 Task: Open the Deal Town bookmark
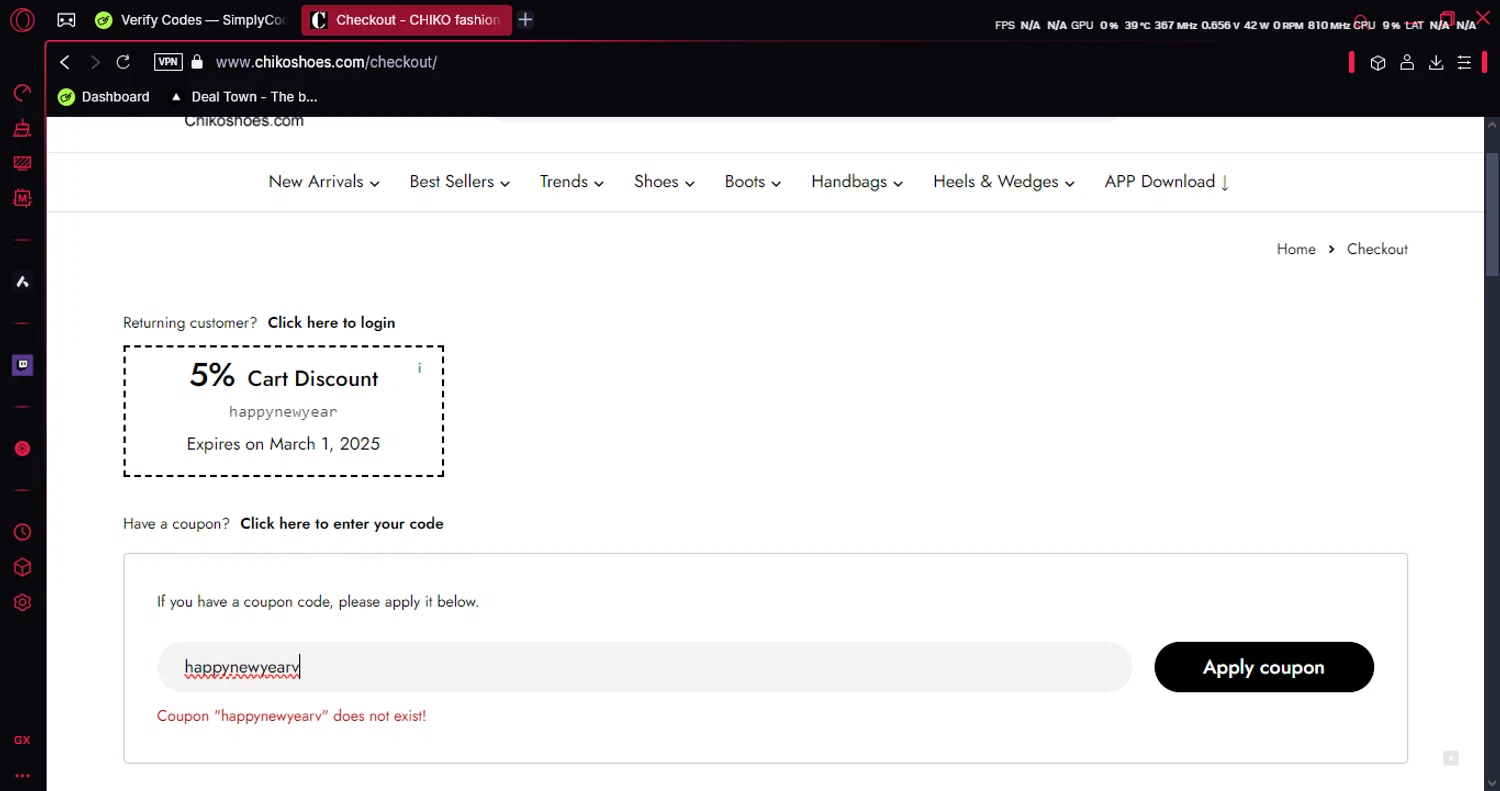(x=244, y=97)
